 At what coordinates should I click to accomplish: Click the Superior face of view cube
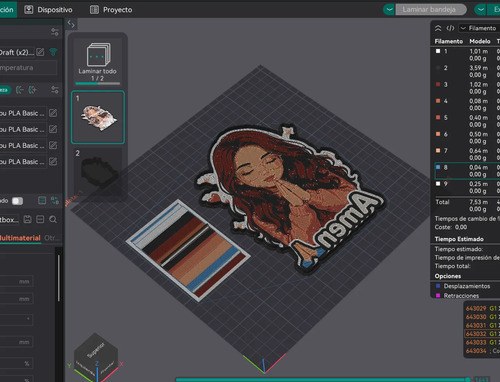click(x=96, y=350)
